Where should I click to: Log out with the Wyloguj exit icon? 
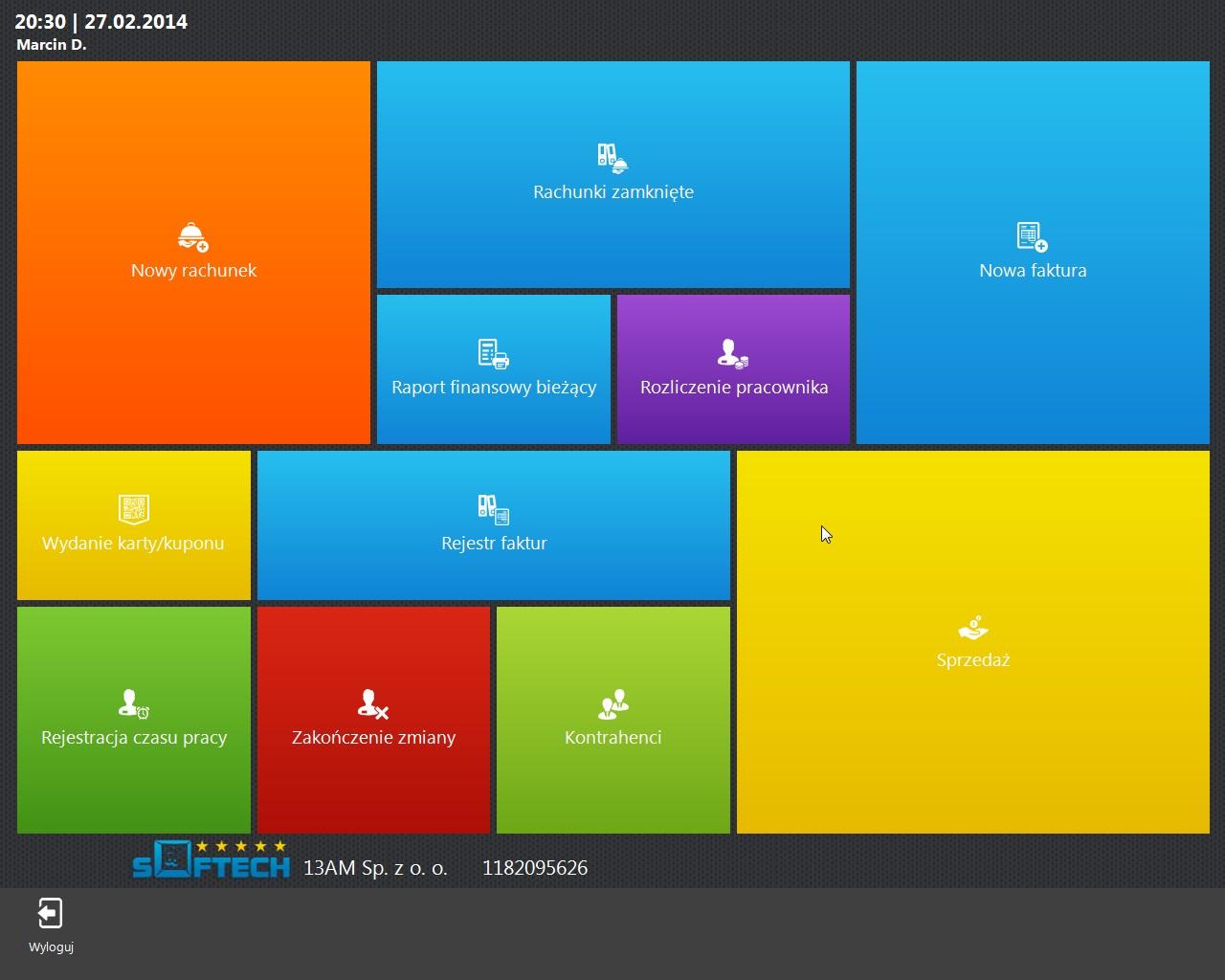[x=51, y=914]
